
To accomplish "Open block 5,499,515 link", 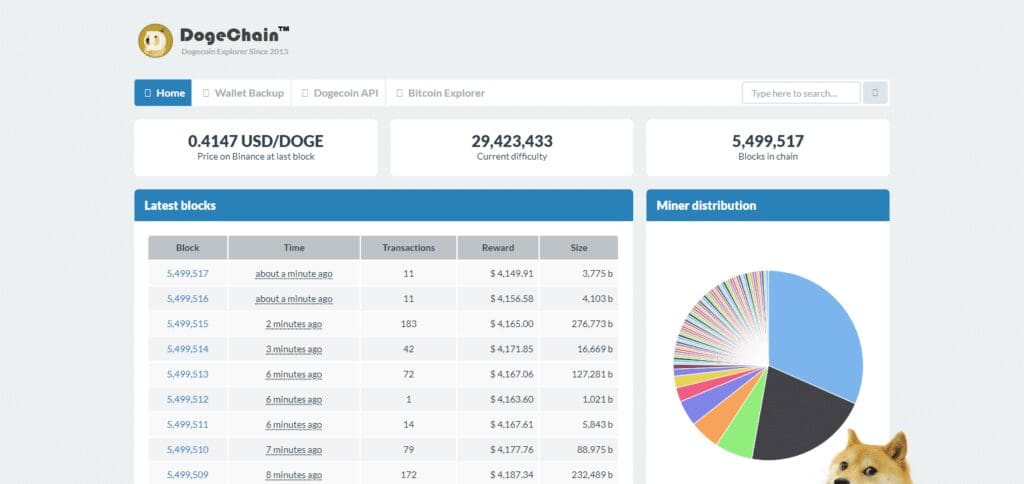I will coord(187,324).
